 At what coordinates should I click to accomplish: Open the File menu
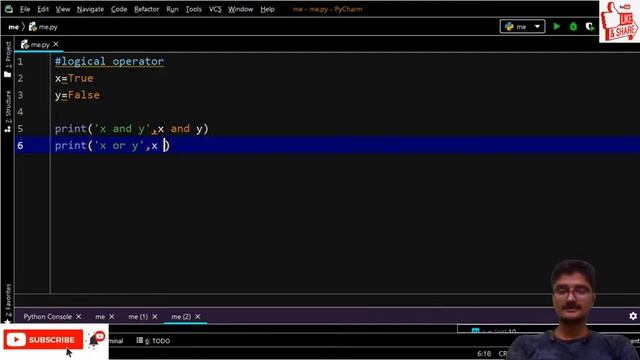pos(25,9)
